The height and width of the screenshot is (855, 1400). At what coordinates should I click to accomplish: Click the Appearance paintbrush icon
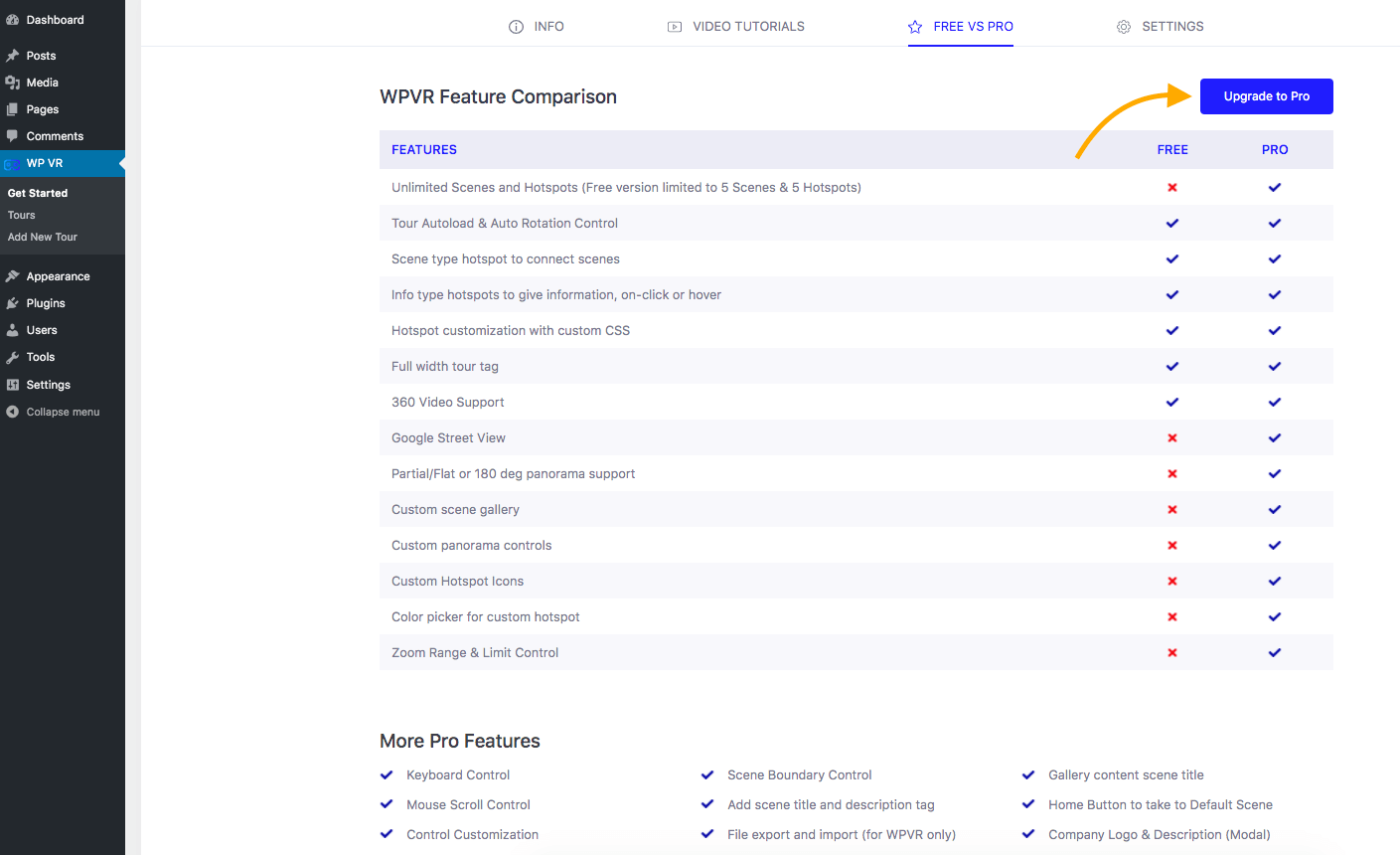pyautogui.click(x=13, y=276)
